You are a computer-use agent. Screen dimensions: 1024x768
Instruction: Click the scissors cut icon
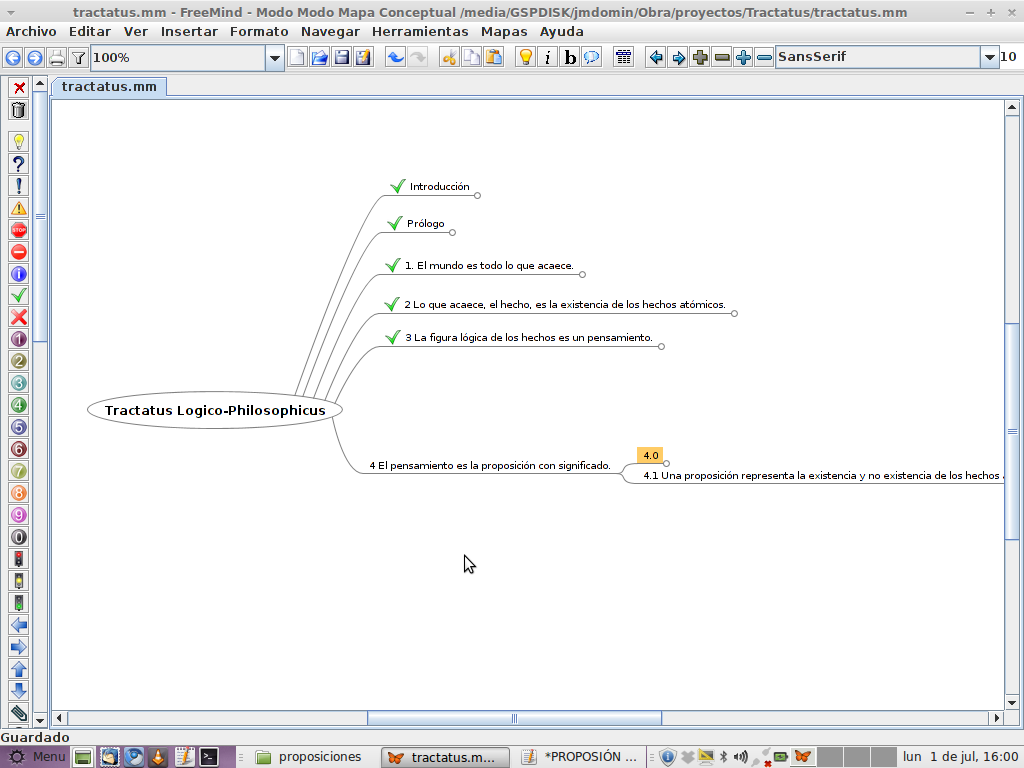tap(449, 58)
